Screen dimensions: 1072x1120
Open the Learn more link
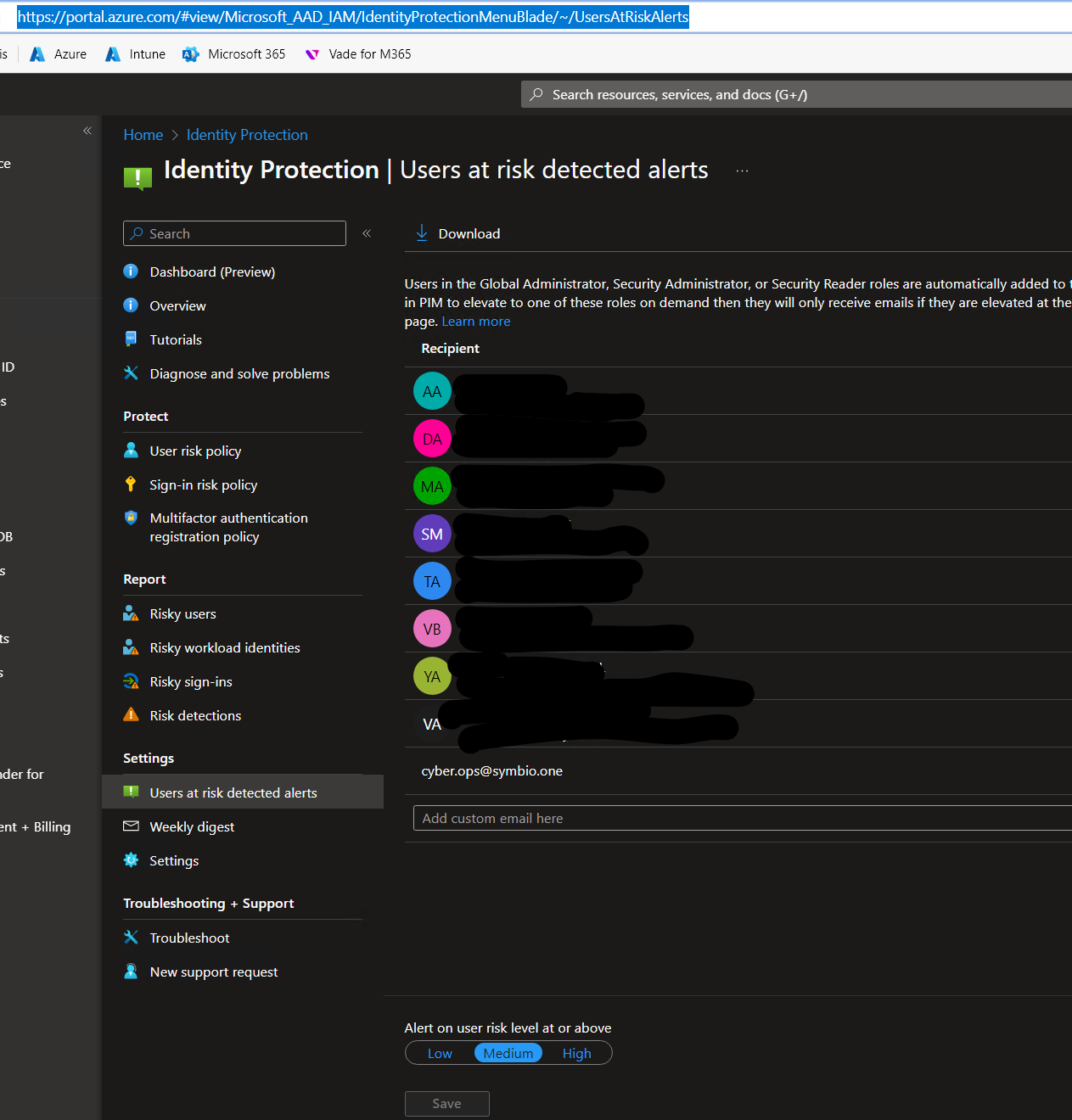click(x=476, y=322)
